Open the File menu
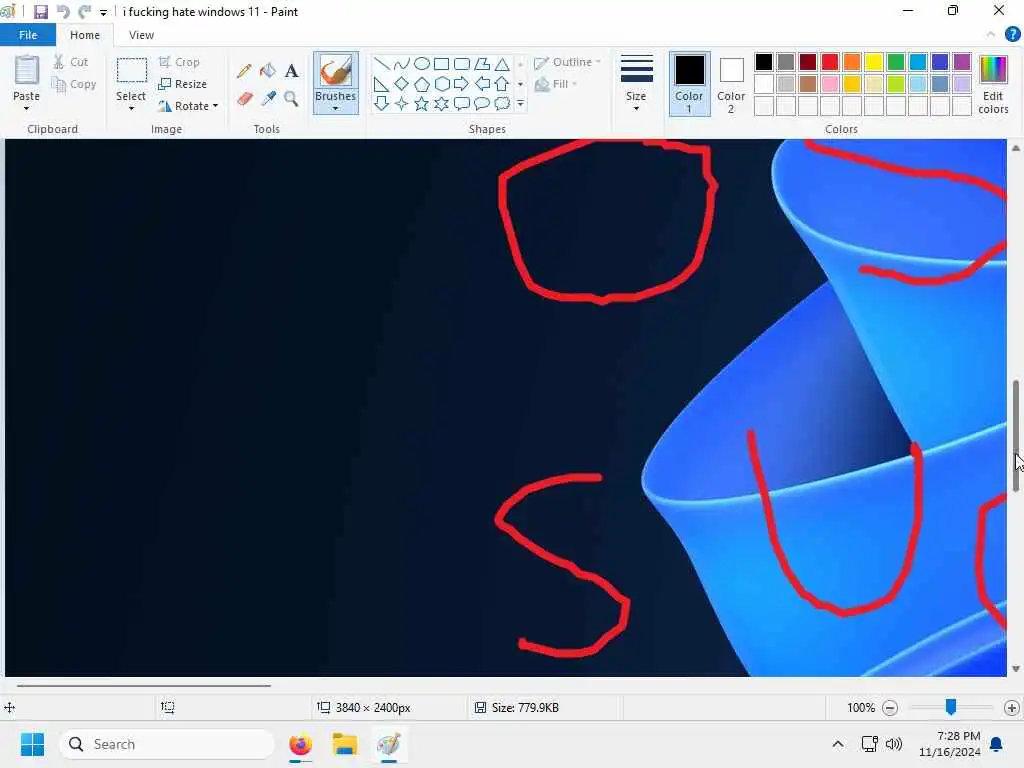 pyautogui.click(x=27, y=35)
